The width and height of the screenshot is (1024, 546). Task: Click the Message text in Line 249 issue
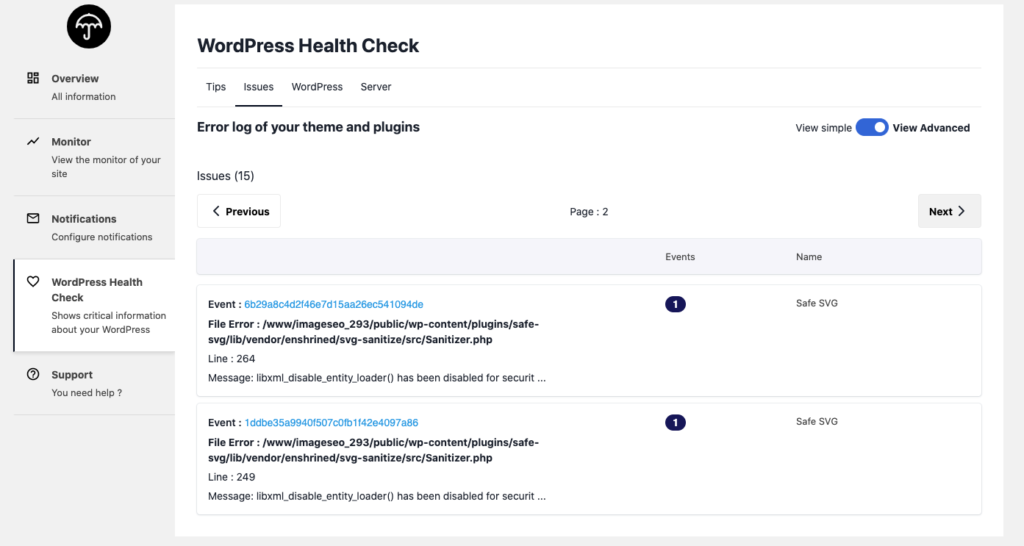point(377,496)
